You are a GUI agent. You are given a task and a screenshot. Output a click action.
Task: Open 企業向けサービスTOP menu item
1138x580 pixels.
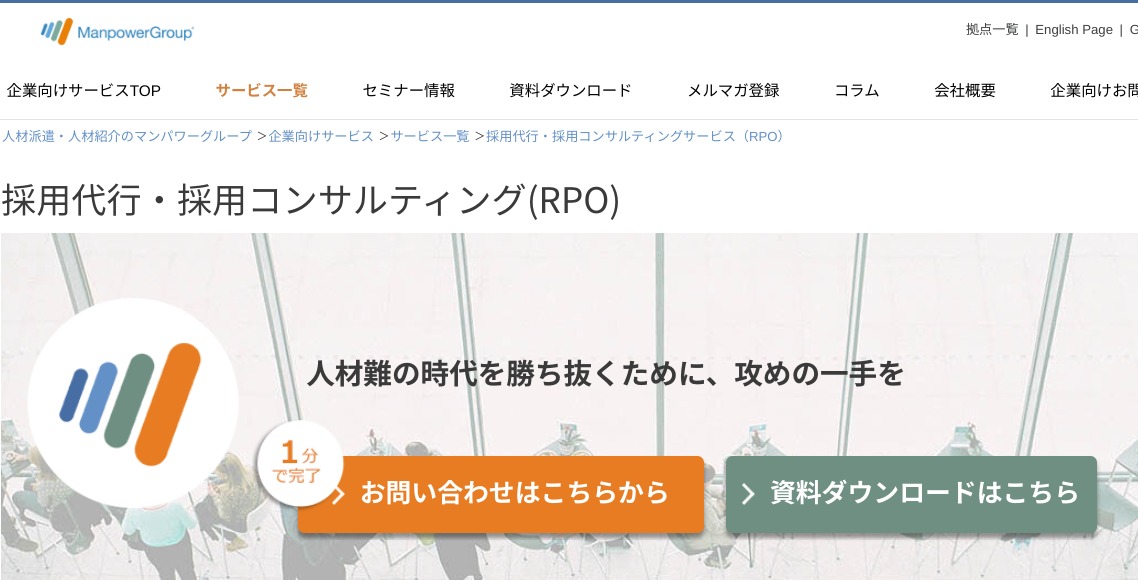point(83,91)
